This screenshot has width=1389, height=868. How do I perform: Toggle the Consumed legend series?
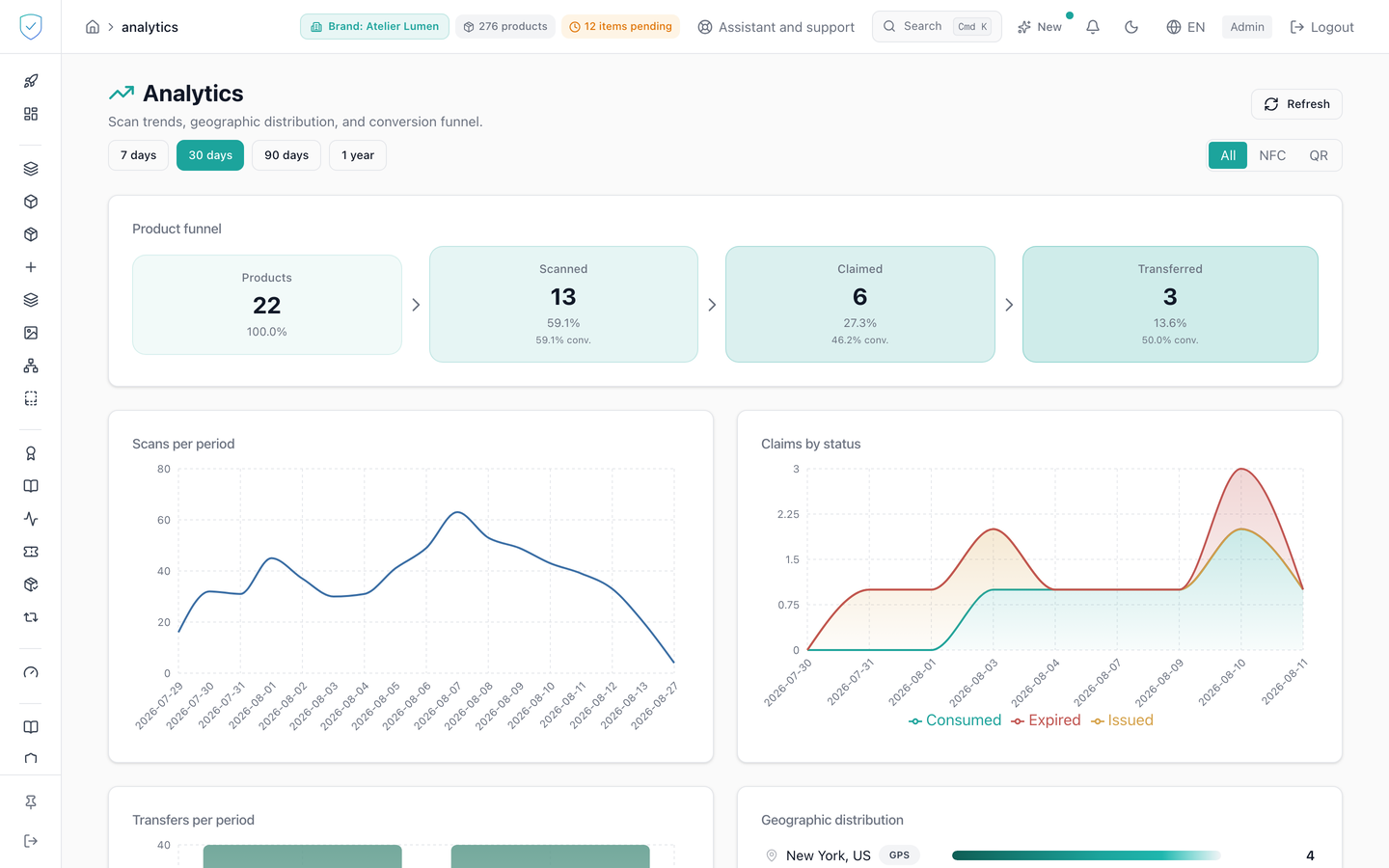click(955, 720)
